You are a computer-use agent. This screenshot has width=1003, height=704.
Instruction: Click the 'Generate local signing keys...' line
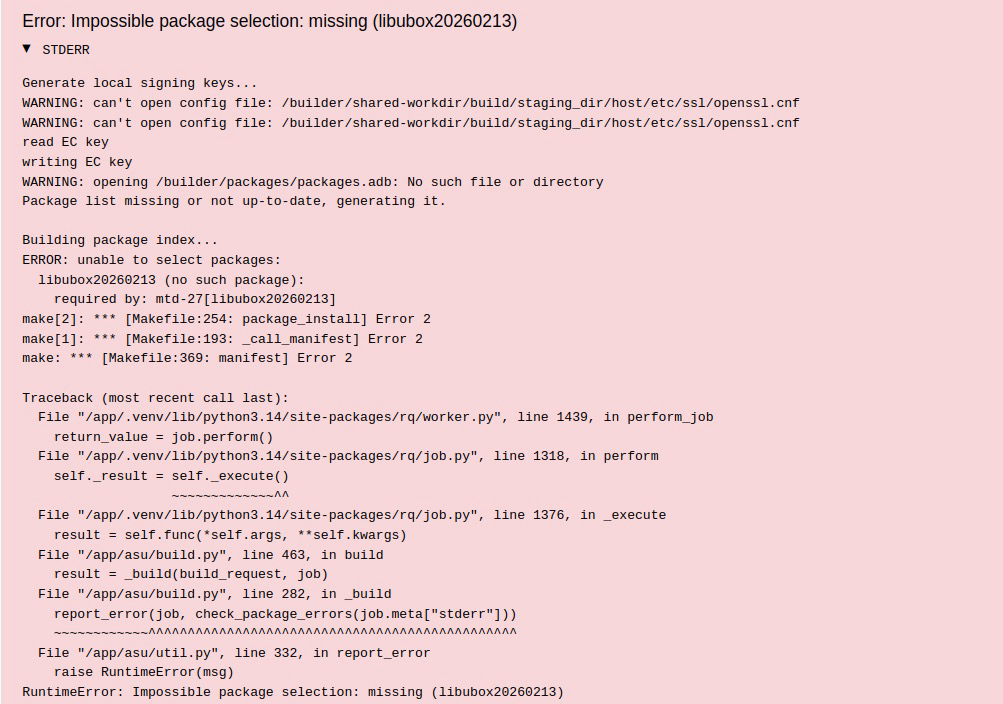140,83
